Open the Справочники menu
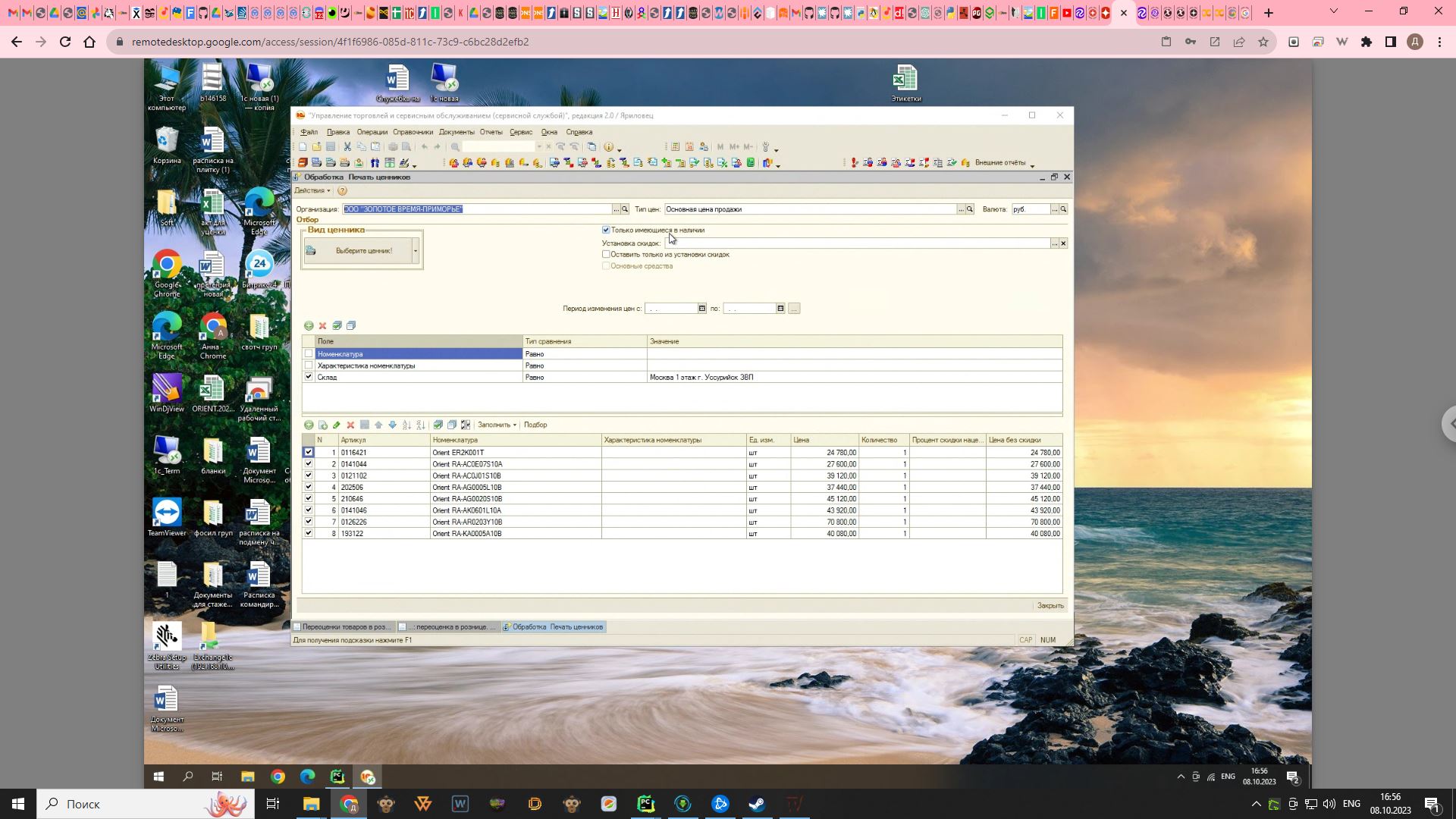 click(413, 132)
